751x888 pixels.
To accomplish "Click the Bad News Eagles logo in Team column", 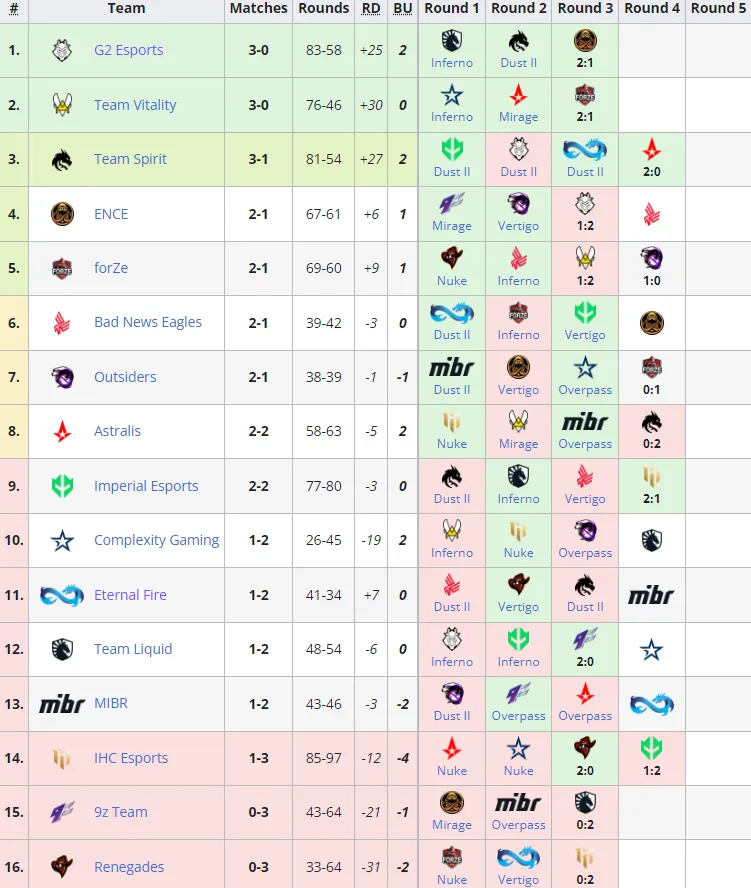I will 62,323.
